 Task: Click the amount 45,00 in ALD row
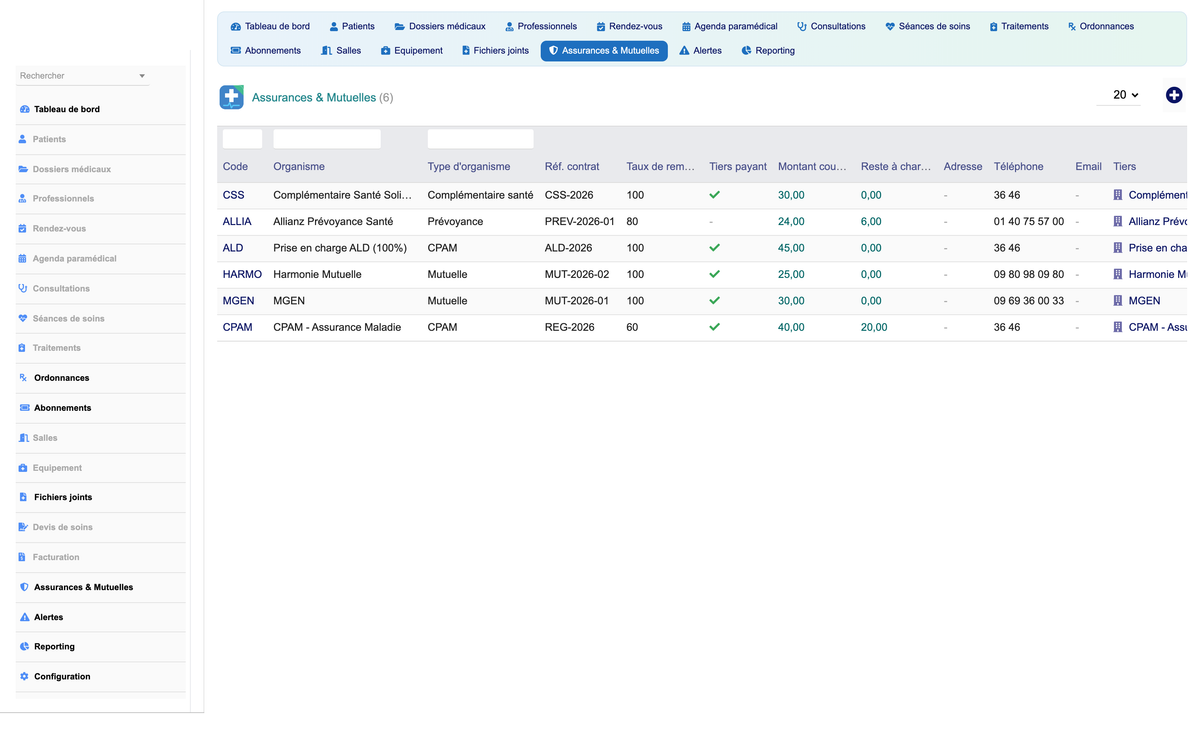point(791,248)
